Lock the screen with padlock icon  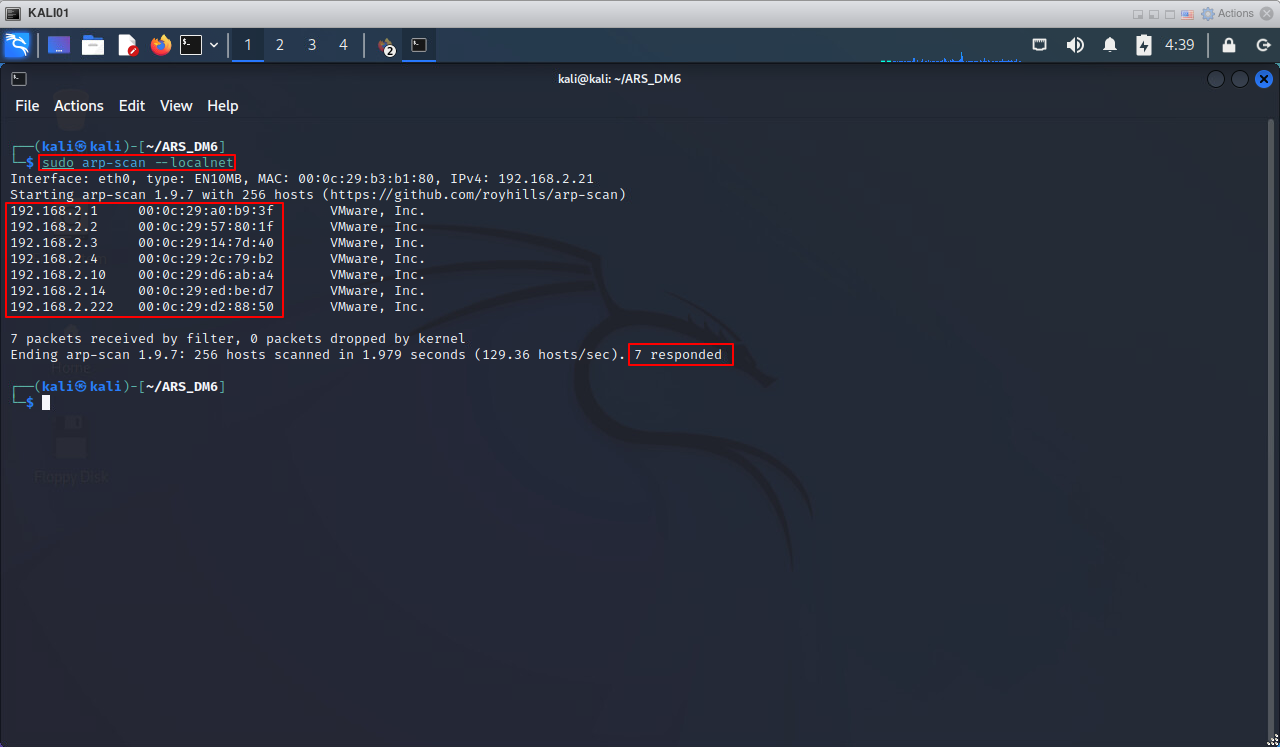(x=1229, y=45)
